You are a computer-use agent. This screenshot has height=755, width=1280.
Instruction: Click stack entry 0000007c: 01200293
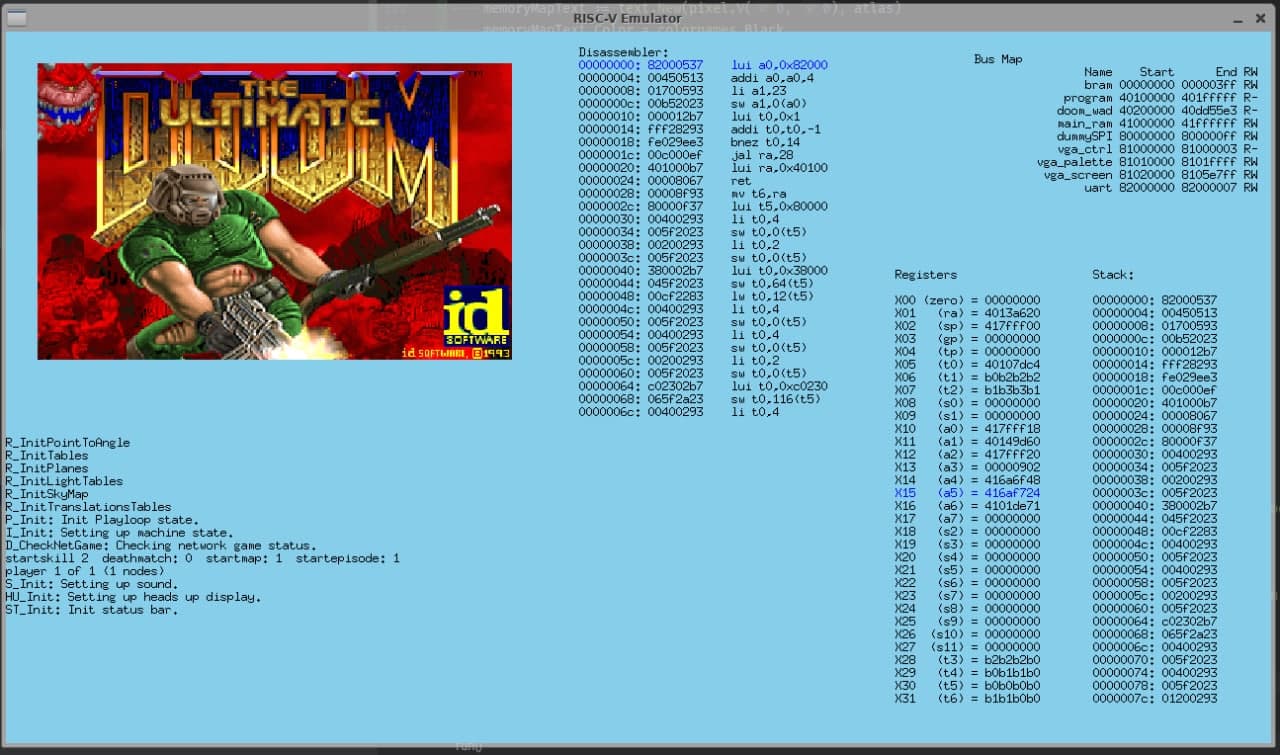click(x=1155, y=698)
